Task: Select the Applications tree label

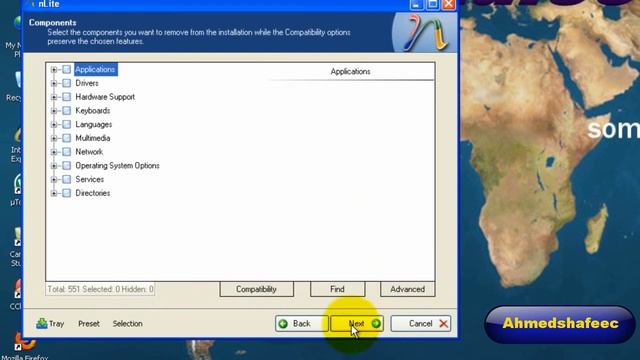Action: [96, 69]
